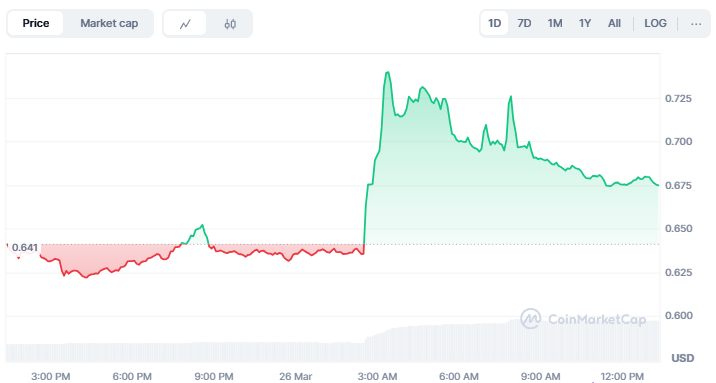Select the 1D time range

[x=495, y=23]
